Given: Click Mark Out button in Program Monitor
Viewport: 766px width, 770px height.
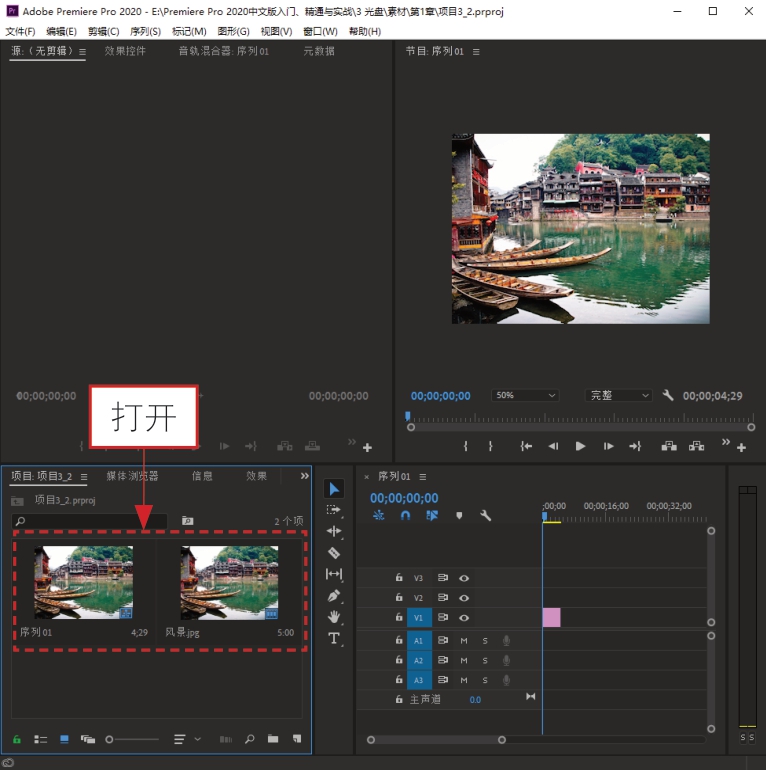Looking at the screenshot, I should pyautogui.click(x=491, y=446).
